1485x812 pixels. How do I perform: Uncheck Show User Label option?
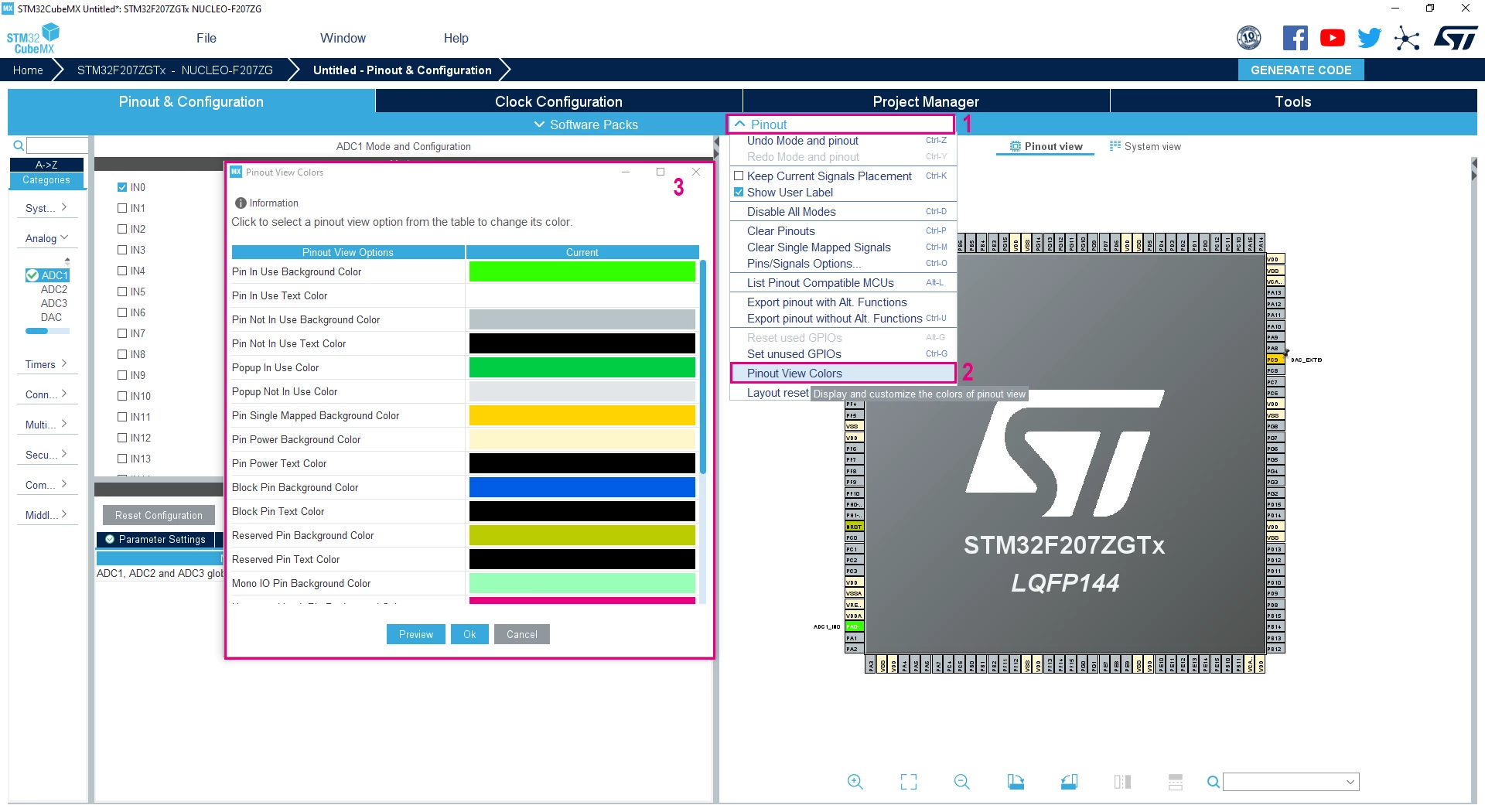pyautogui.click(x=739, y=193)
